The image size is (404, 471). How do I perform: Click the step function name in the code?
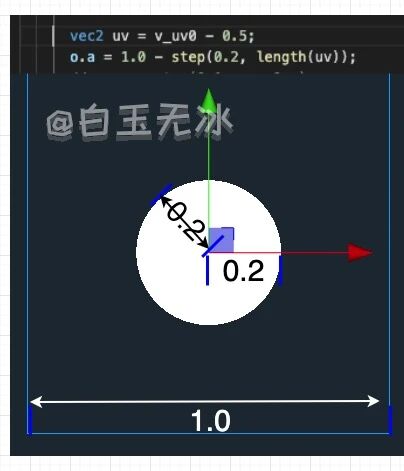(188, 57)
